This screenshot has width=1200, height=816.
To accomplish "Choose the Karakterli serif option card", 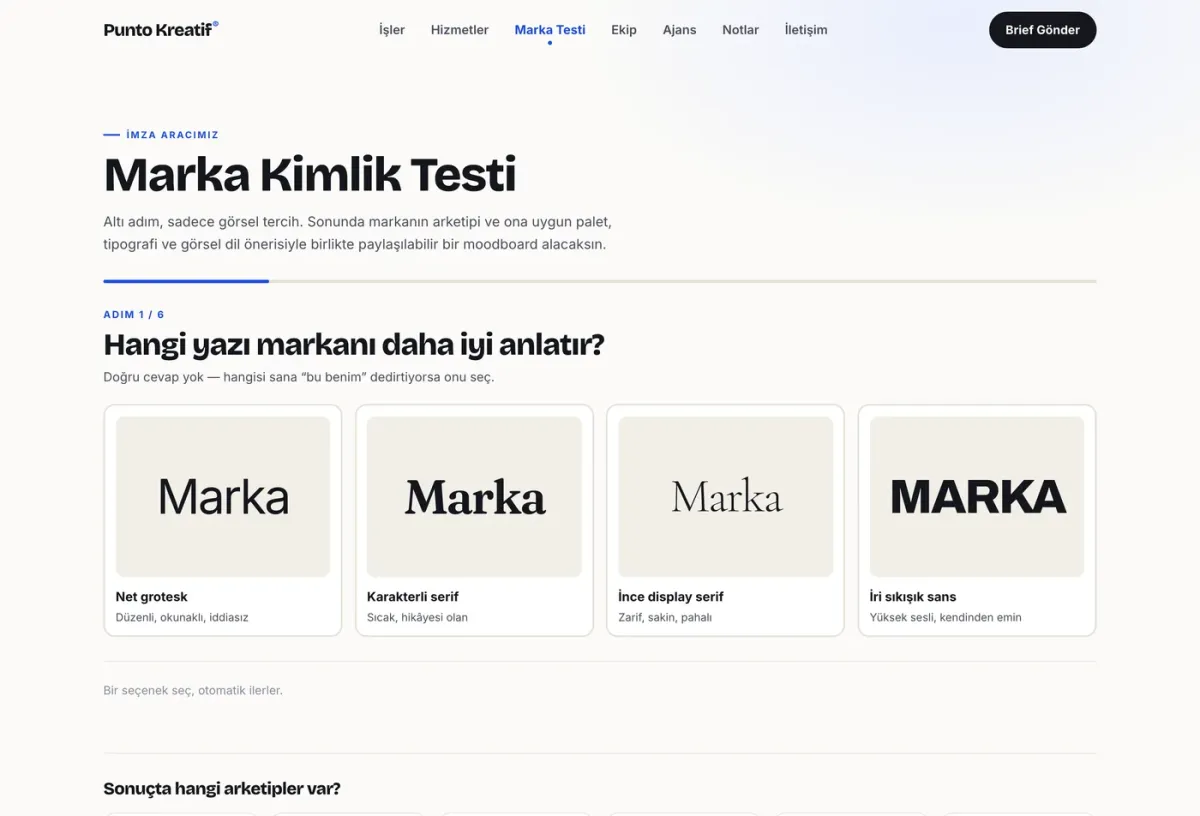I will click(474, 520).
